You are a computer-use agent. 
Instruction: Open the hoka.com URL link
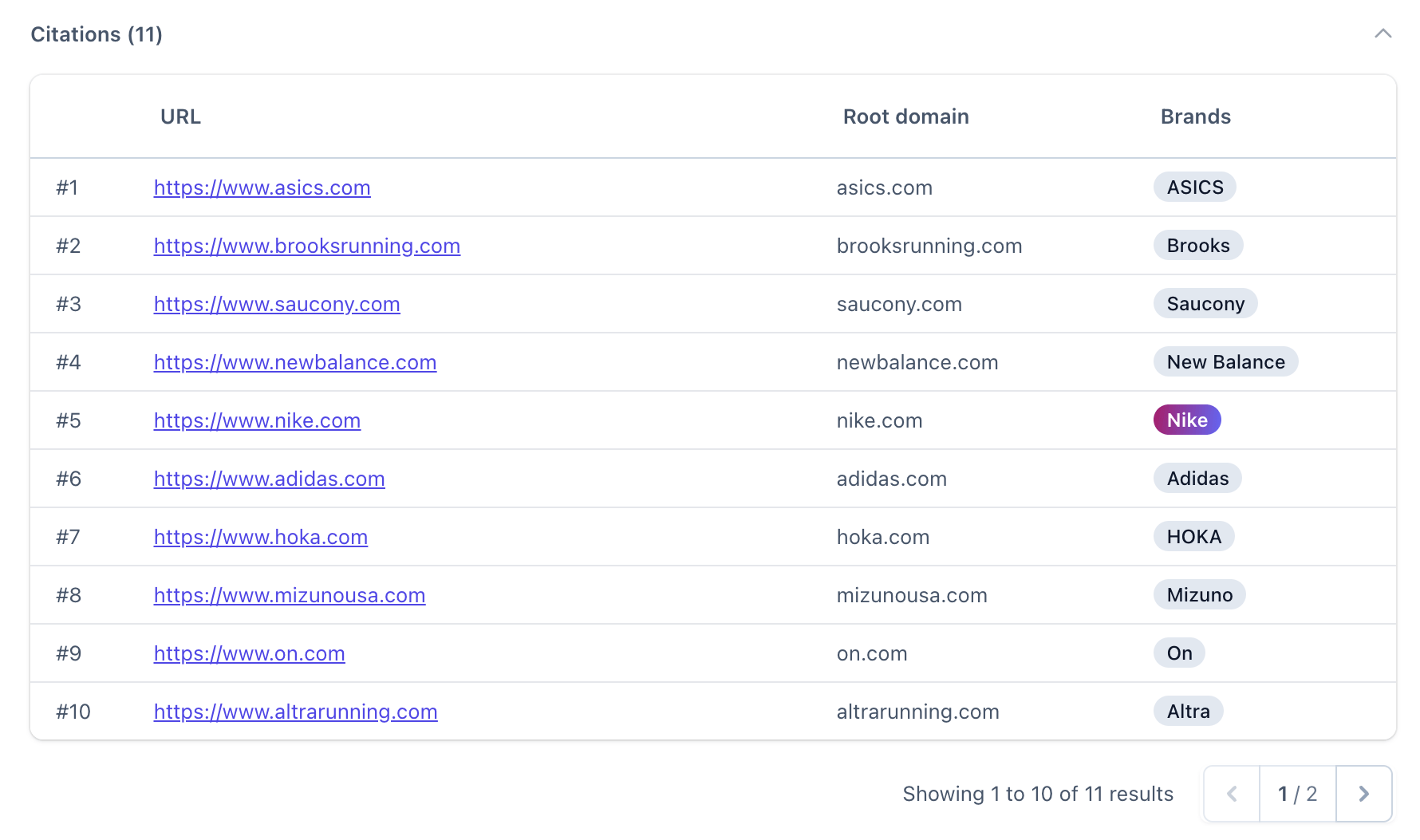point(261,537)
